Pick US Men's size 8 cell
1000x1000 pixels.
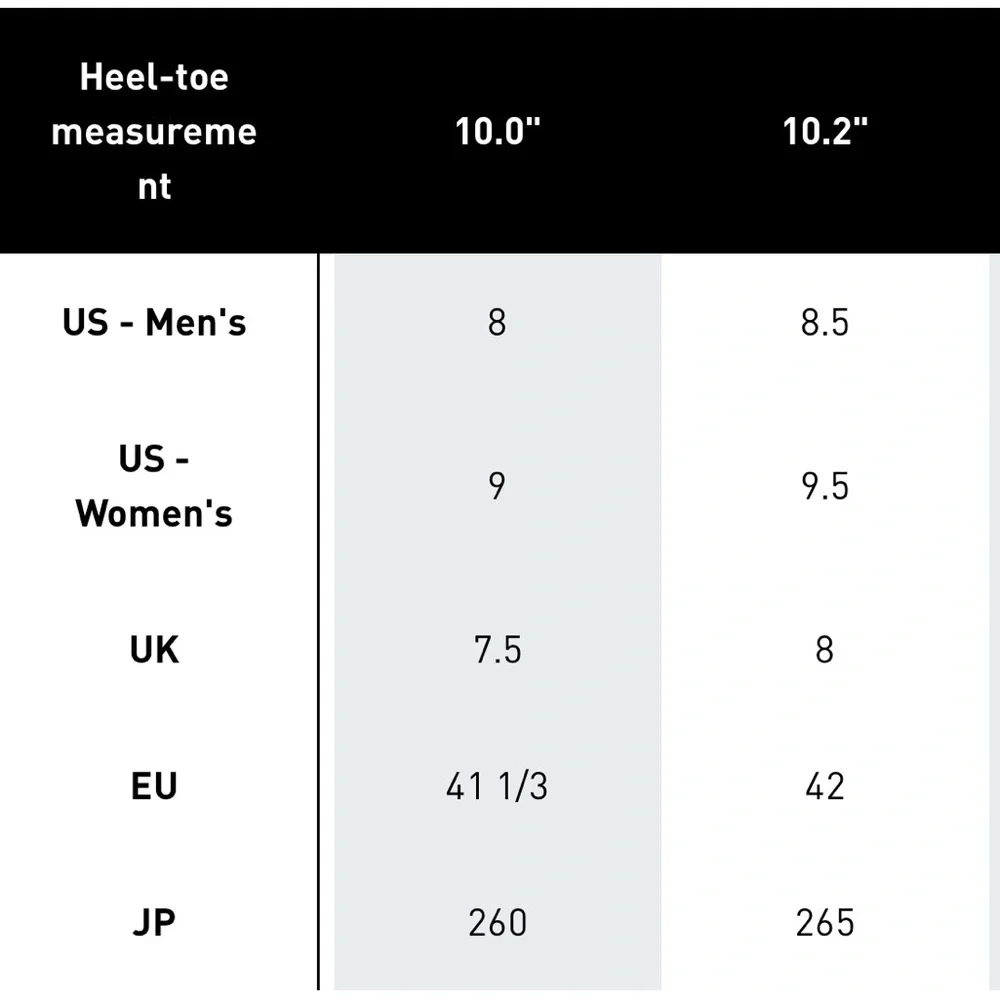click(497, 323)
